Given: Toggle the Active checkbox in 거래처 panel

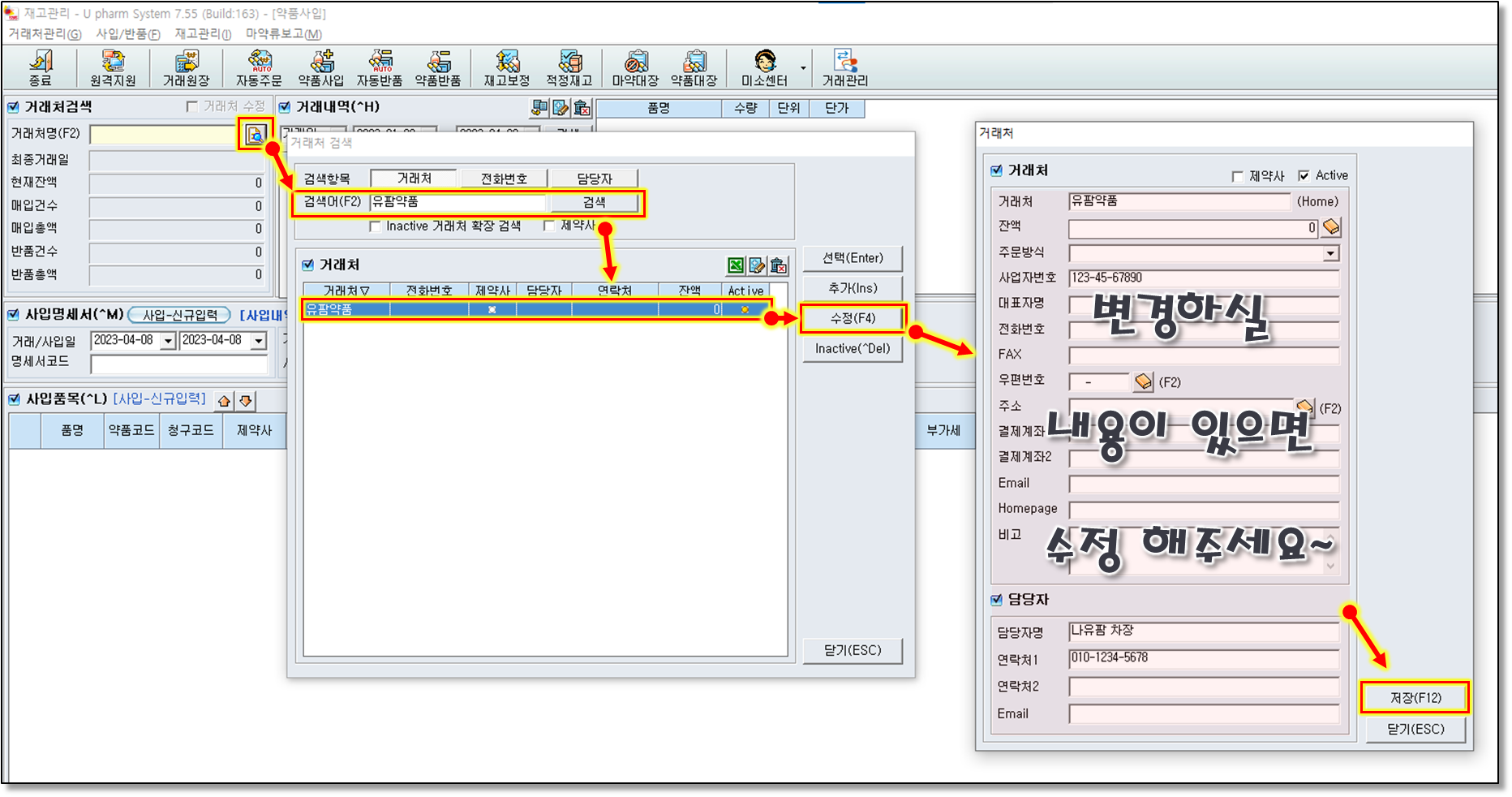Looking at the screenshot, I should (1304, 175).
